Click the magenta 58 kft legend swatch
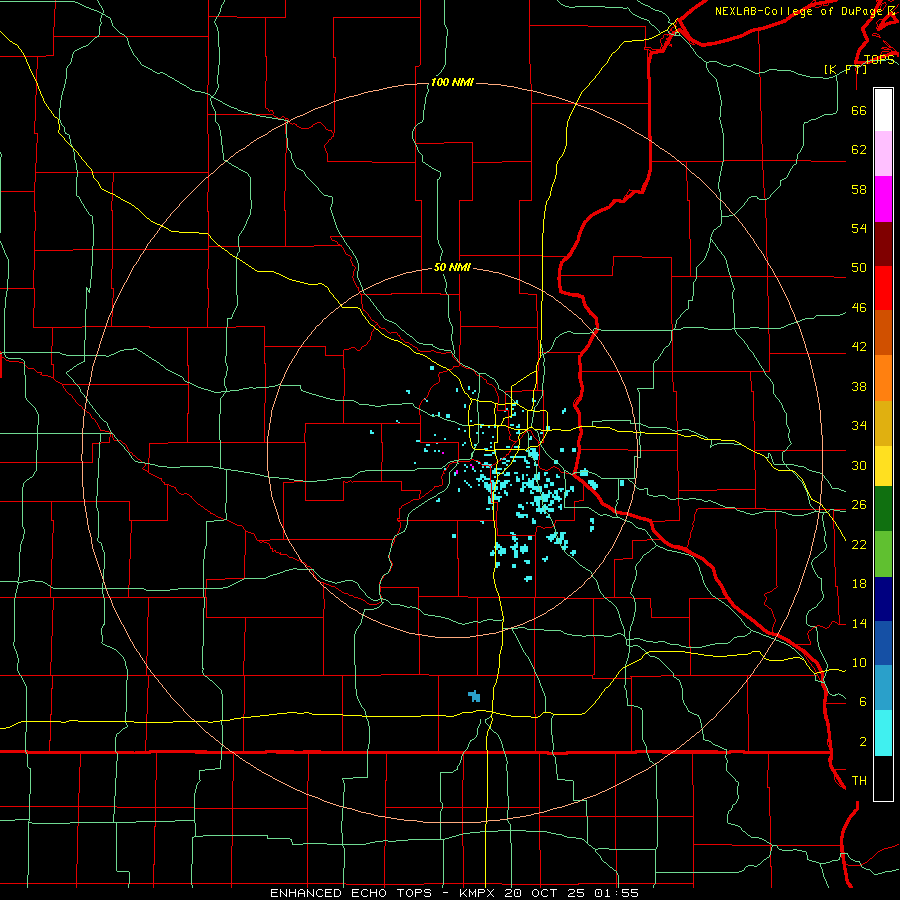Viewport: 900px width, 900px height. click(883, 199)
